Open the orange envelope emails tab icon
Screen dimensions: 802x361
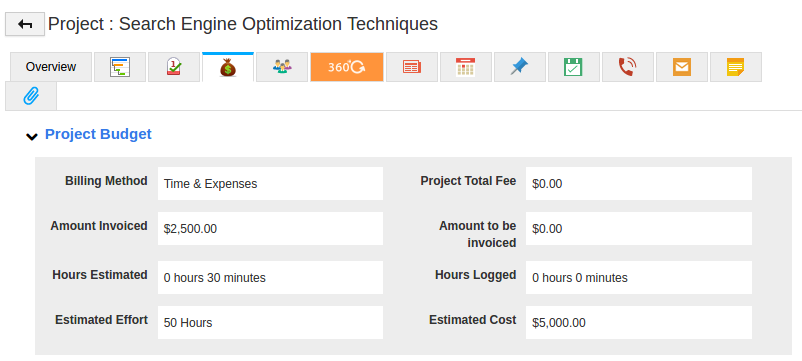click(682, 67)
